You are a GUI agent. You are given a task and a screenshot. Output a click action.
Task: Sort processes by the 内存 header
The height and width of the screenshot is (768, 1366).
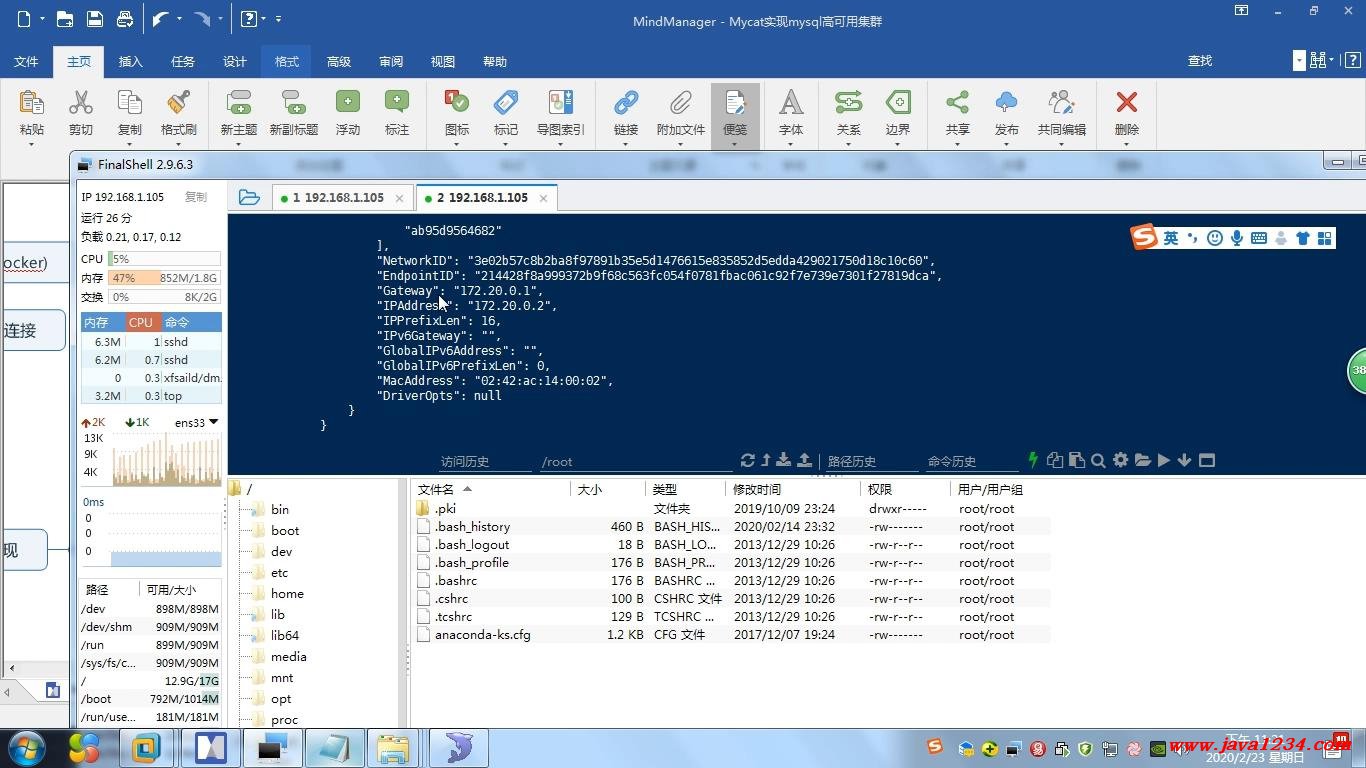click(102, 322)
